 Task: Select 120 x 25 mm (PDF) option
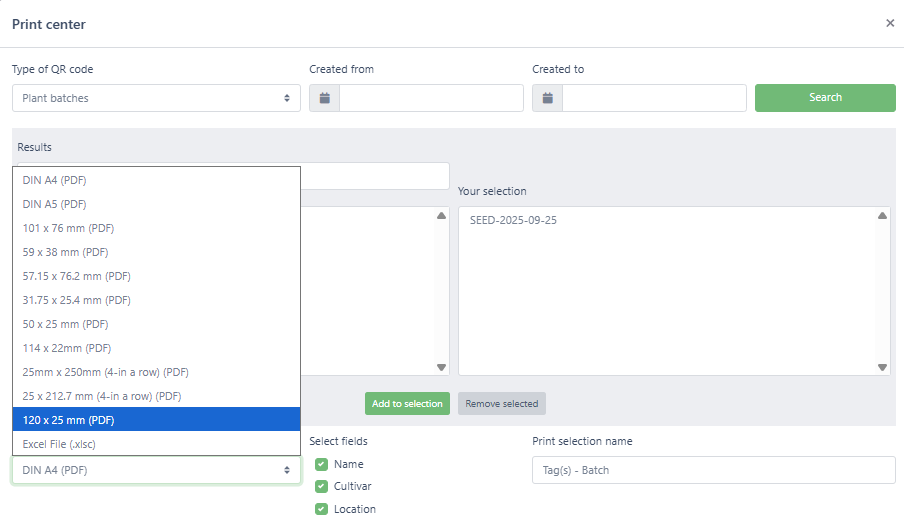pos(156,420)
